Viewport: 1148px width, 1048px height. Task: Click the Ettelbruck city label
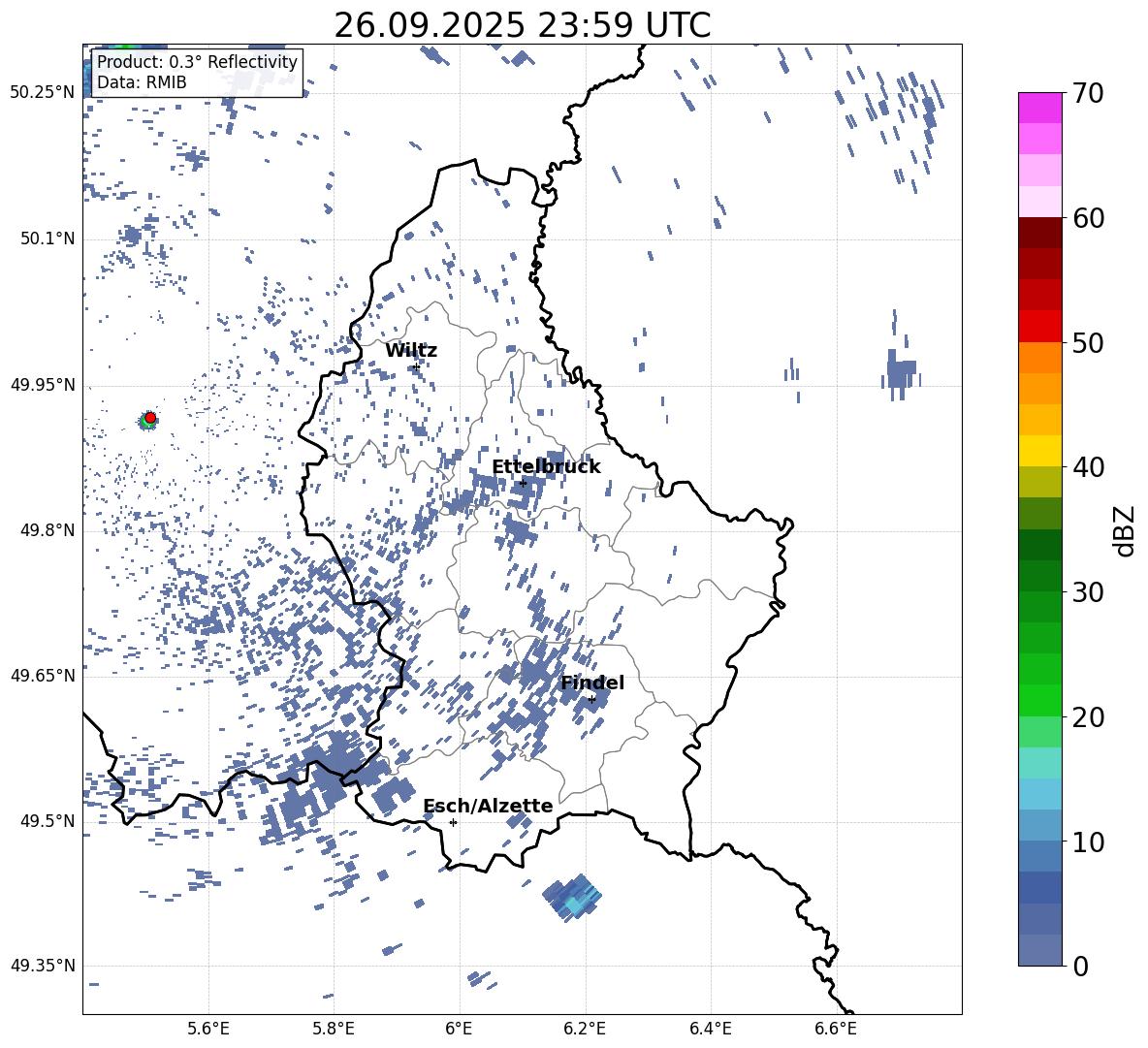tap(546, 466)
